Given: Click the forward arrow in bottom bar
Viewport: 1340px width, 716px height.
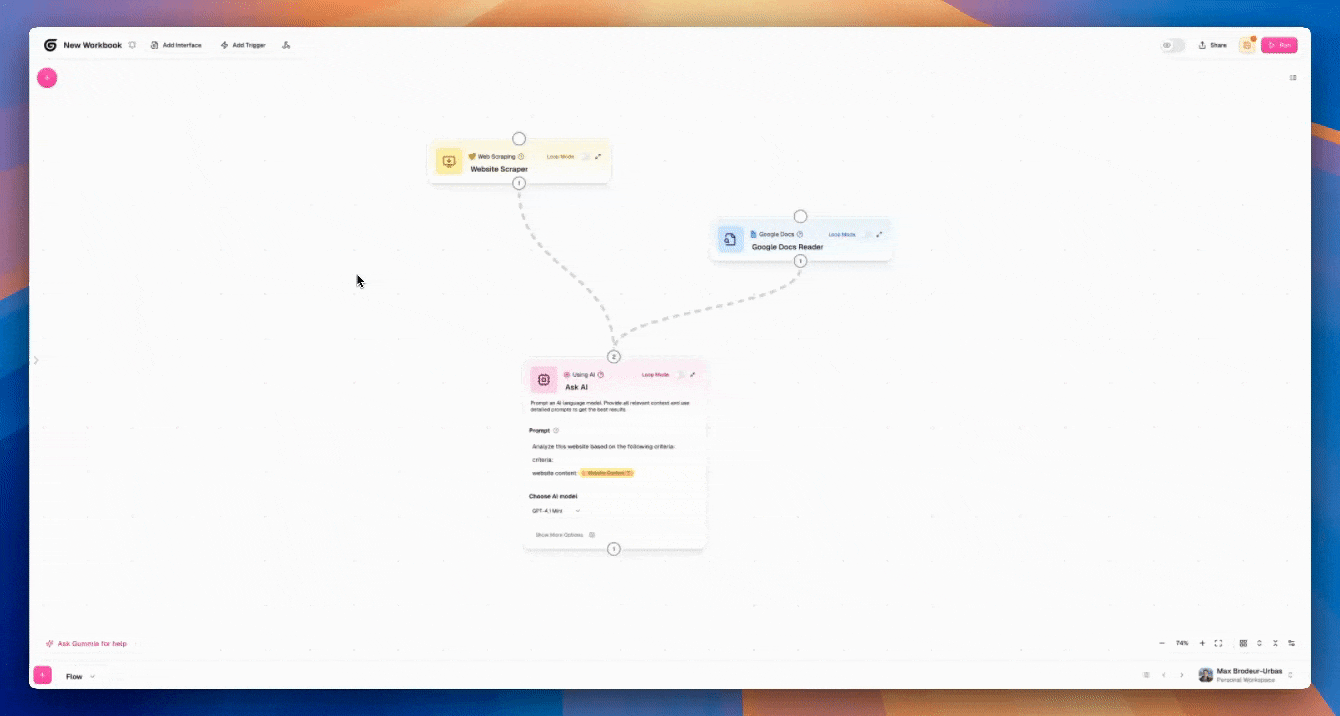Looking at the screenshot, I should (1181, 675).
